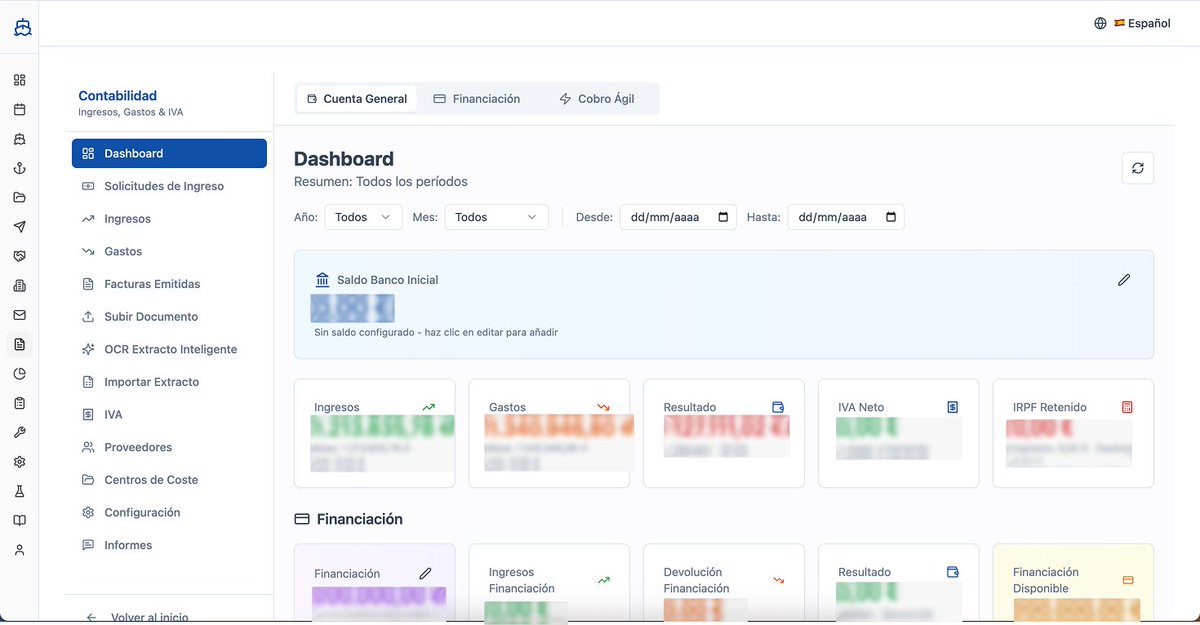Image resolution: width=1200 pixels, height=625 pixels.
Task: Click the 'Resumen: Todos los períodos' text
Action: point(381,182)
